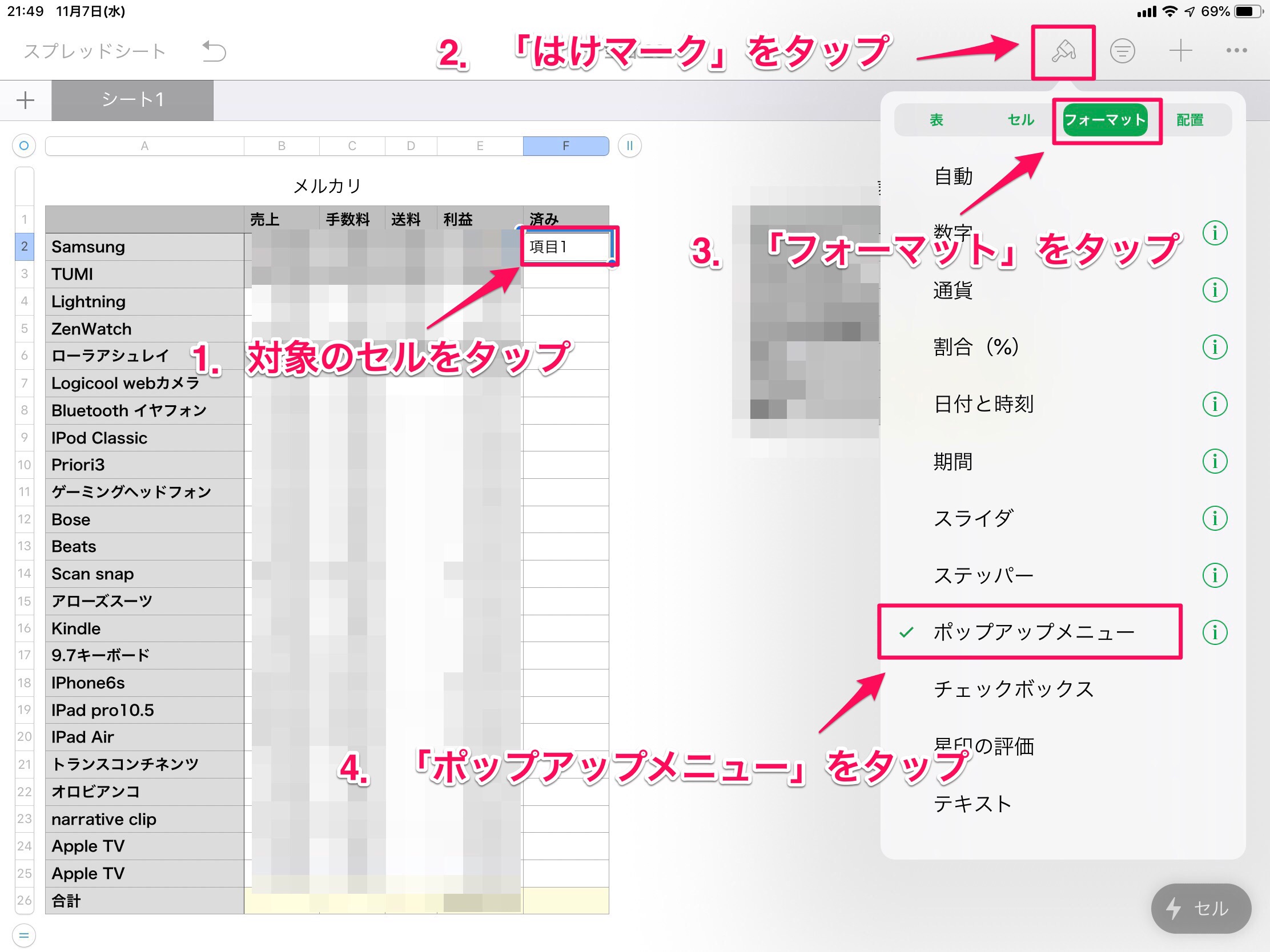Viewport: 1270px width, 952px height.
Task: Select the IPhone6s cell
Action: (x=144, y=683)
